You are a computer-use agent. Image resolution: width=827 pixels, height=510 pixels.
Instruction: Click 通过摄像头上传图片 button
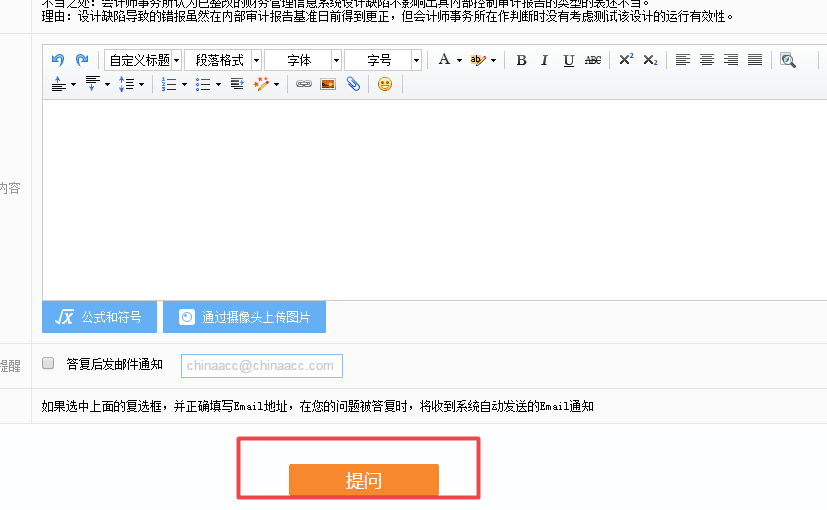pos(244,317)
